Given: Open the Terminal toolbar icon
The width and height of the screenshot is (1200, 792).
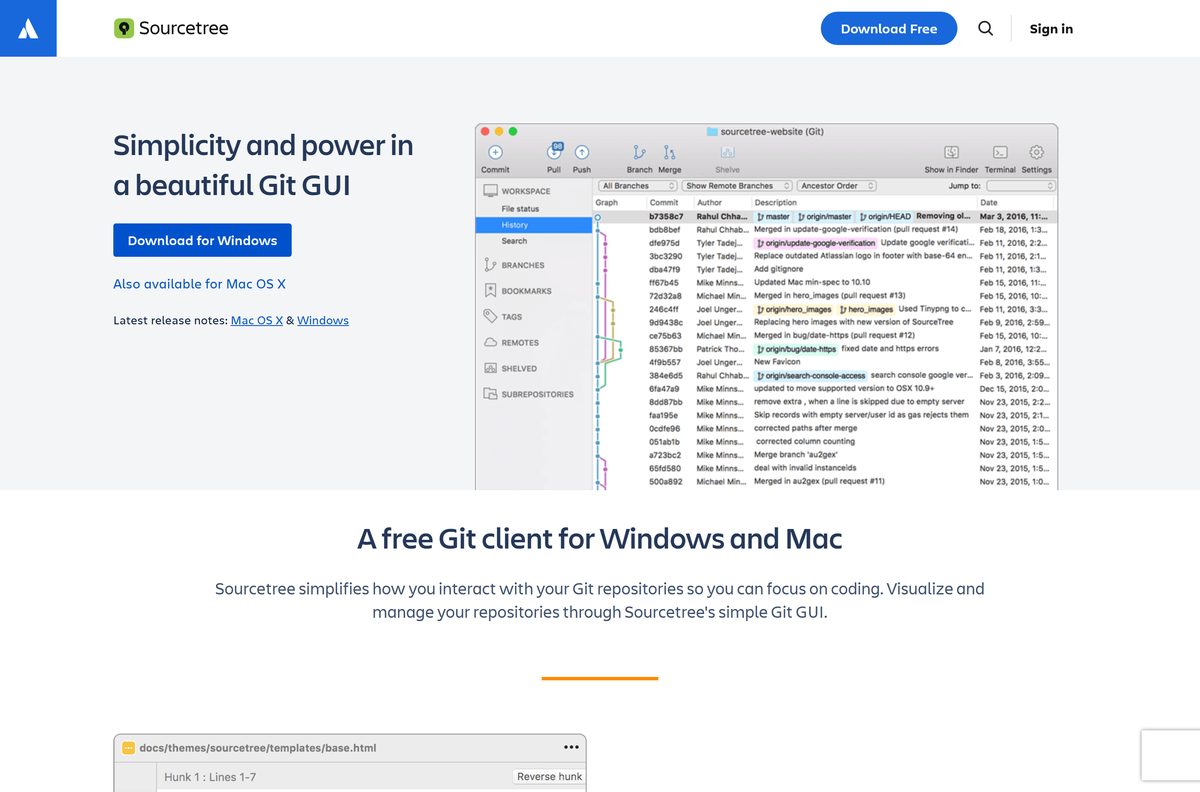Looking at the screenshot, I should click(x=1000, y=152).
